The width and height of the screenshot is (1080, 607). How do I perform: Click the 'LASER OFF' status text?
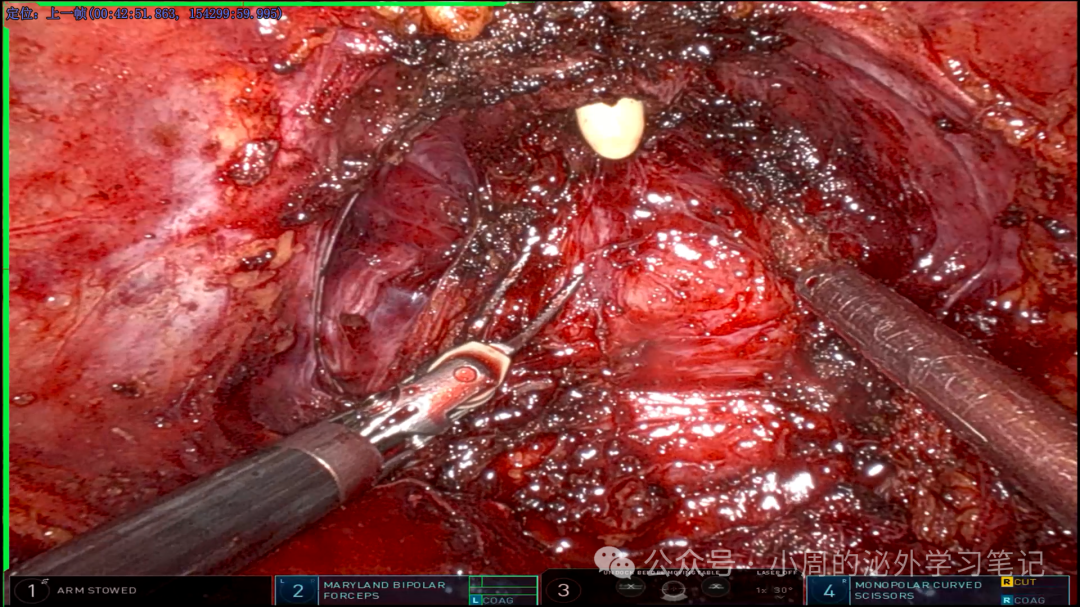pos(777,573)
